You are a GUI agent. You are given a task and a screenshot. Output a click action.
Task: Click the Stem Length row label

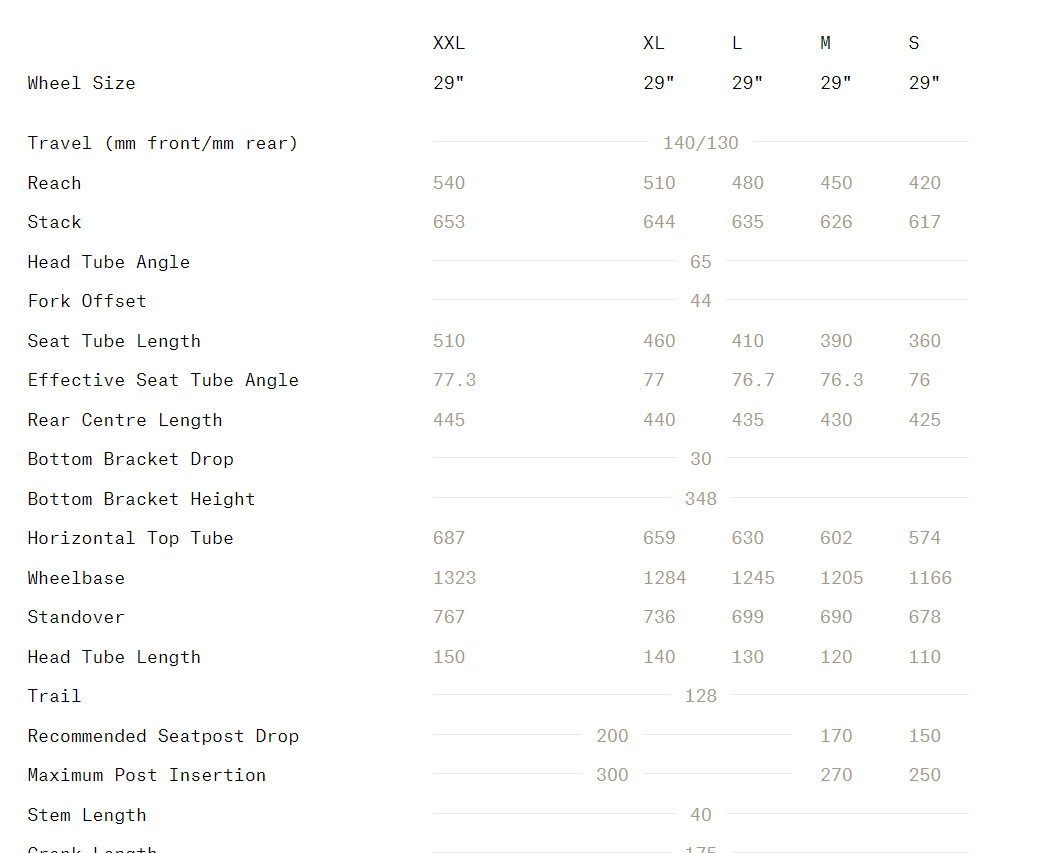(x=87, y=815)
